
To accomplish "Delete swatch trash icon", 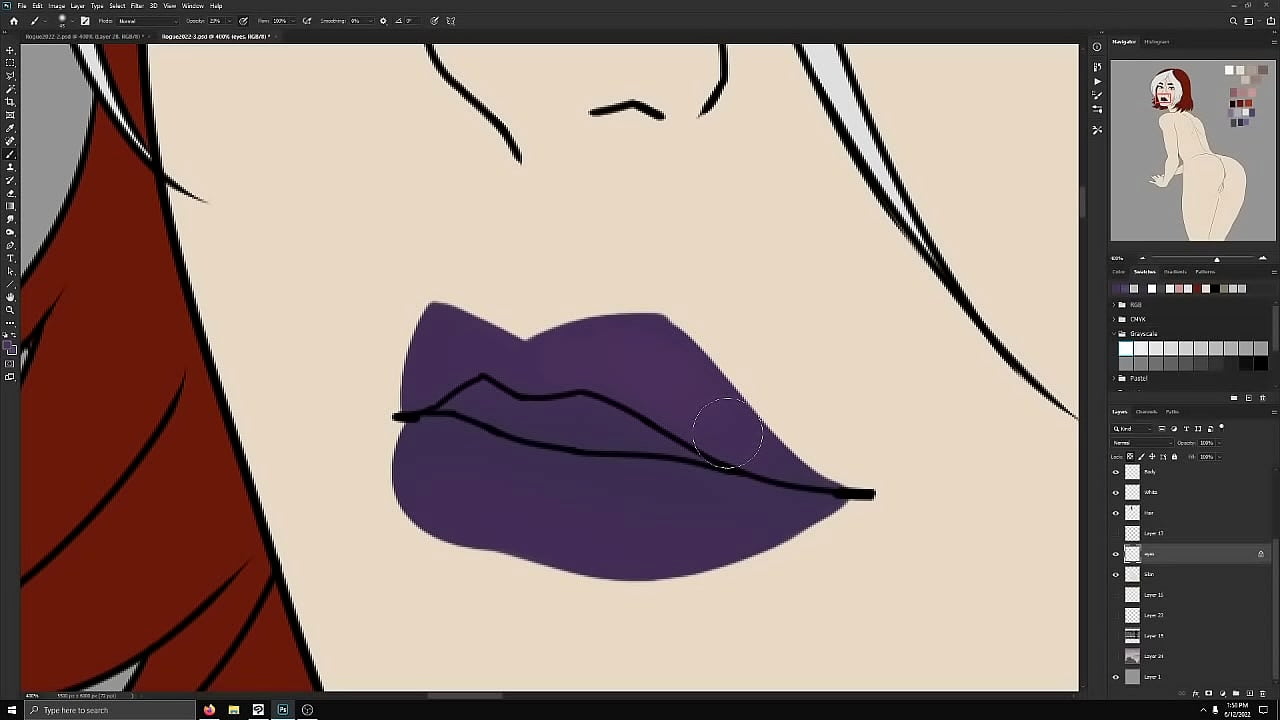I will (1263, 398).
